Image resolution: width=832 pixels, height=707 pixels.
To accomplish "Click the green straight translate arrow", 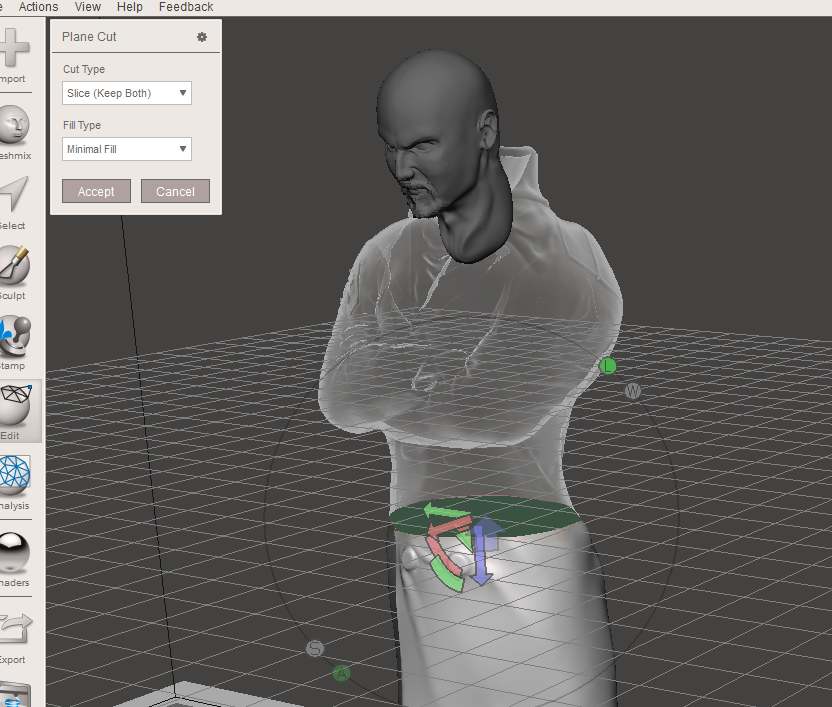I will (x=446, y=513).
